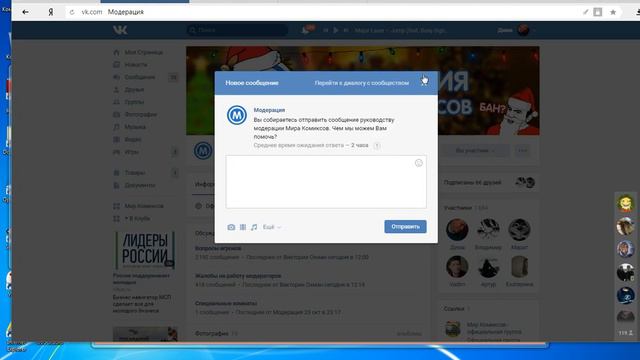Viewport: 640px width, 360px height.
Task: Open profile avatar in VK header
Action: pyautogui.click(x=523, y=30)
